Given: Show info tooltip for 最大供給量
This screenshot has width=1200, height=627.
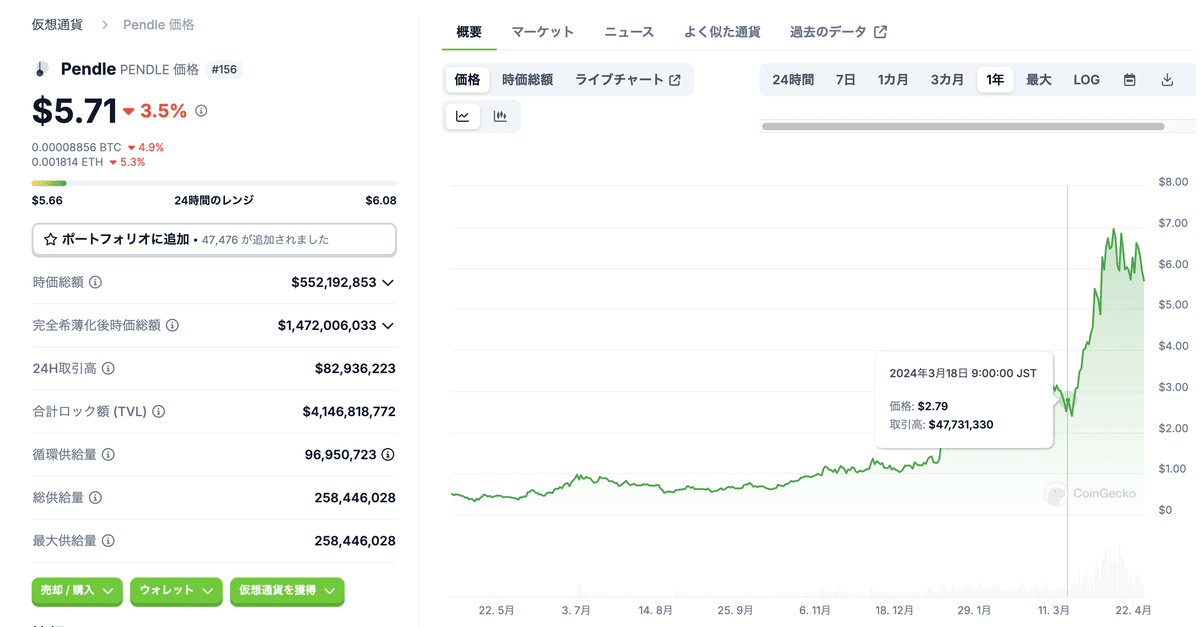Looking at the screenshot, I should 108,541.
